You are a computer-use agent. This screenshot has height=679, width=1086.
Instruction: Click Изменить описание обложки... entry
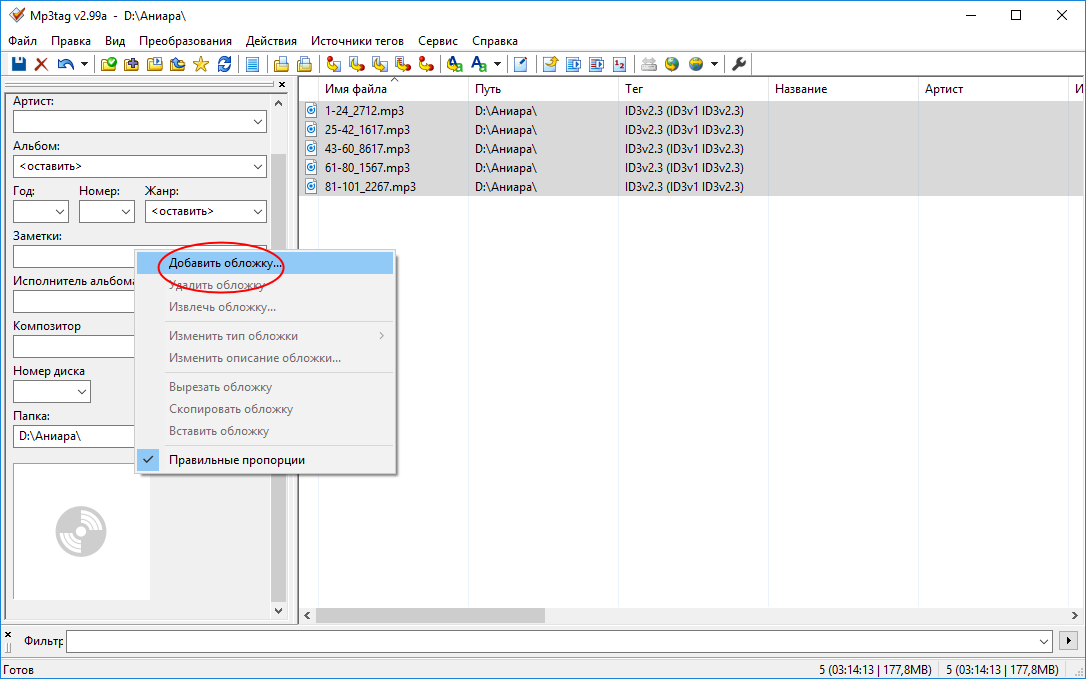tap(265, 358)
